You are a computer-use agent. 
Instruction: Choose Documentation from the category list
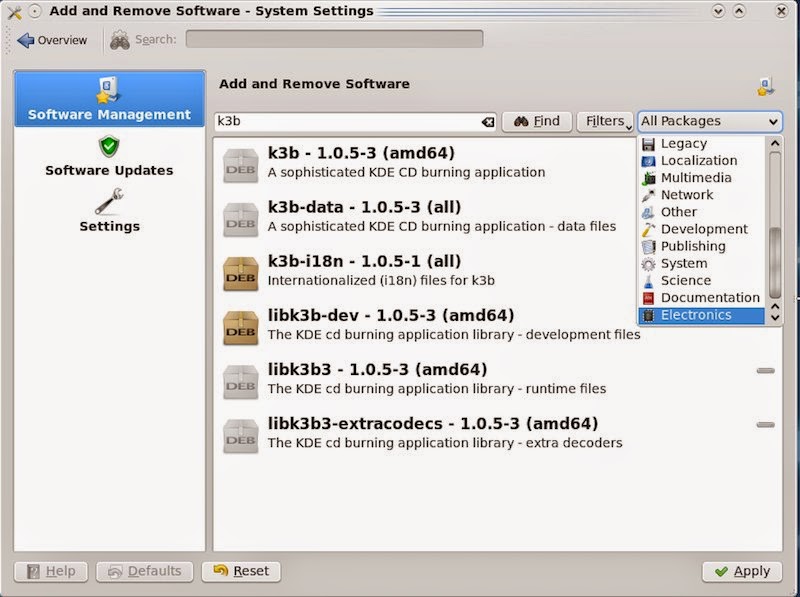click(701, 297)
